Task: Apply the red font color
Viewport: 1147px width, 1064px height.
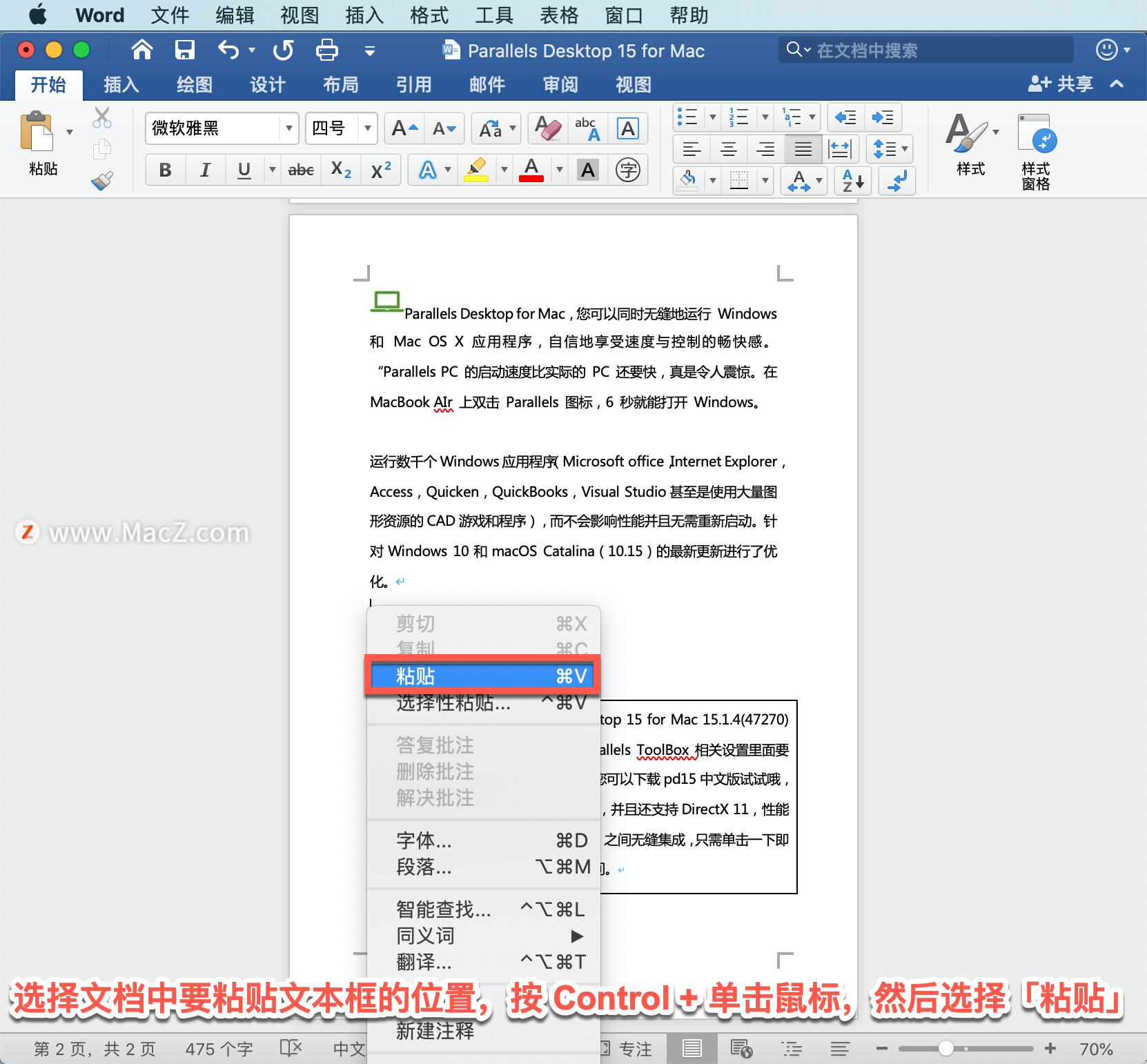Action: point(531,170)
